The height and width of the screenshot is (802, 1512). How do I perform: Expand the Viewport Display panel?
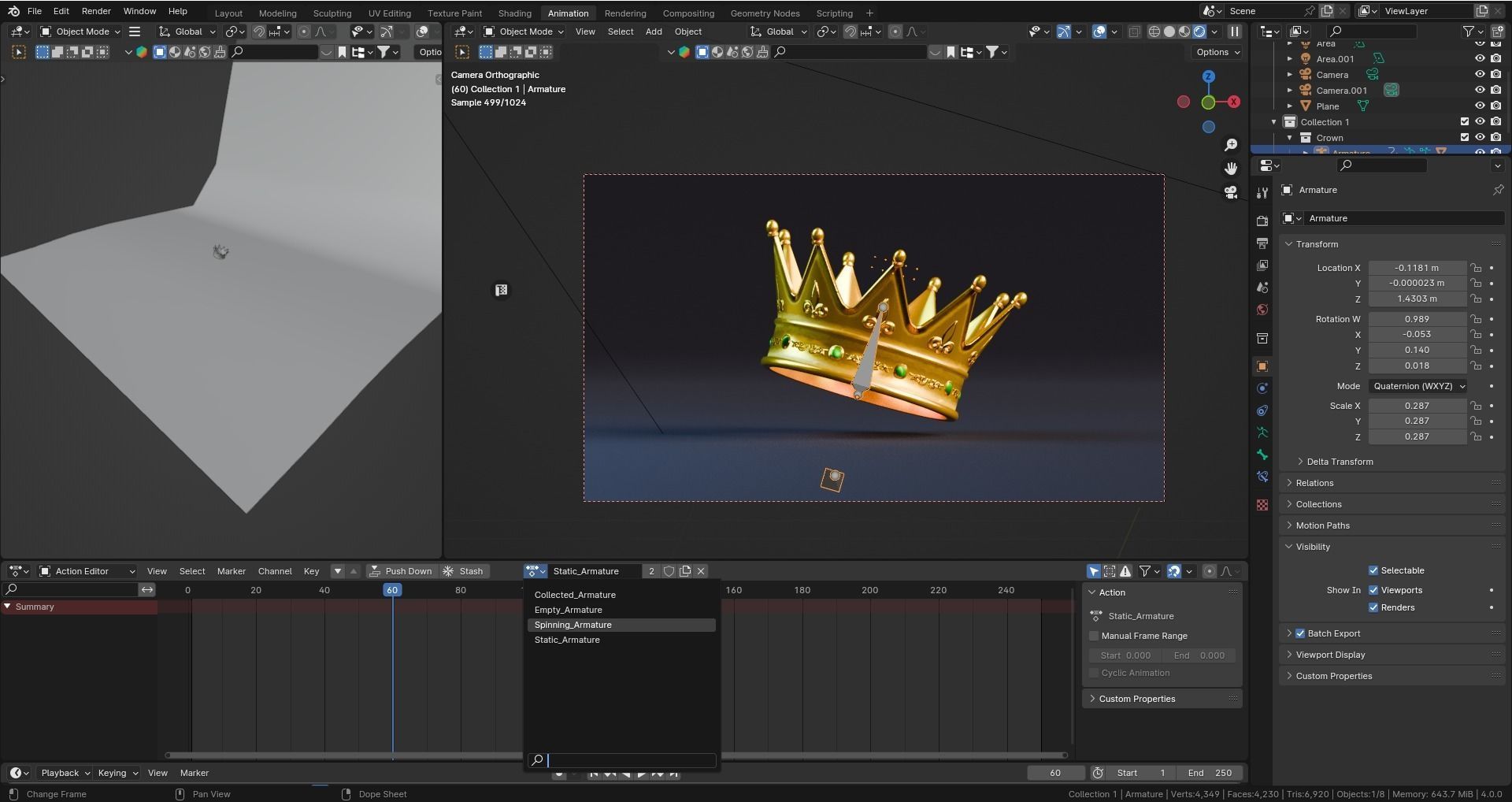coord(1330,655)
